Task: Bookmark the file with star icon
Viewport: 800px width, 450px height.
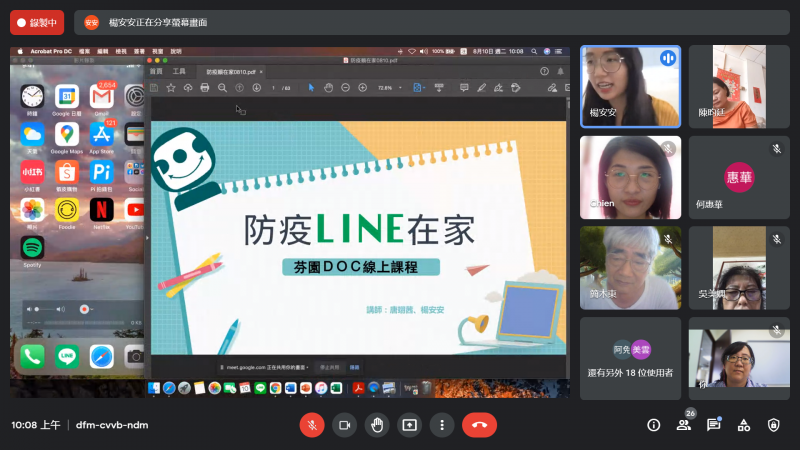Action: pyautogui.click(x=171, y=88)
